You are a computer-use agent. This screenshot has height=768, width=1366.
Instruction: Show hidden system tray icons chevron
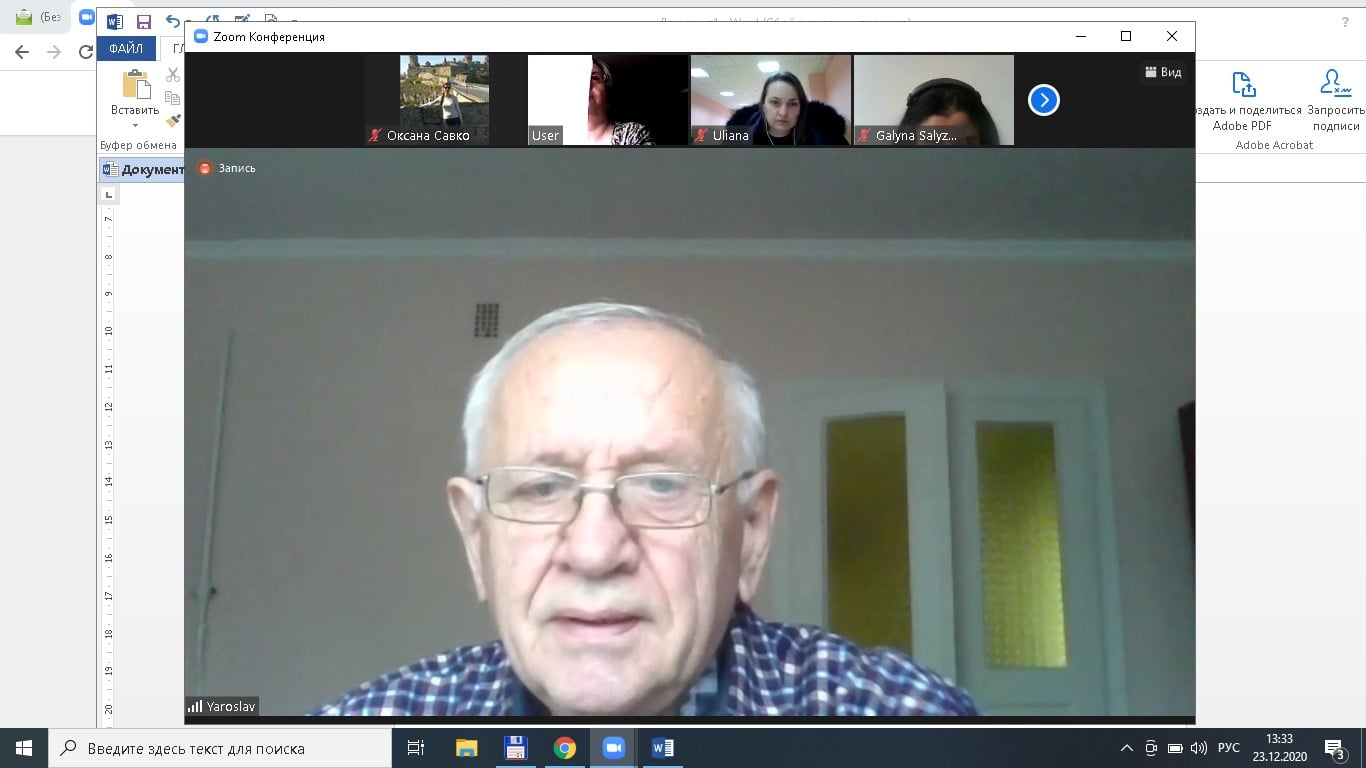1126,748
